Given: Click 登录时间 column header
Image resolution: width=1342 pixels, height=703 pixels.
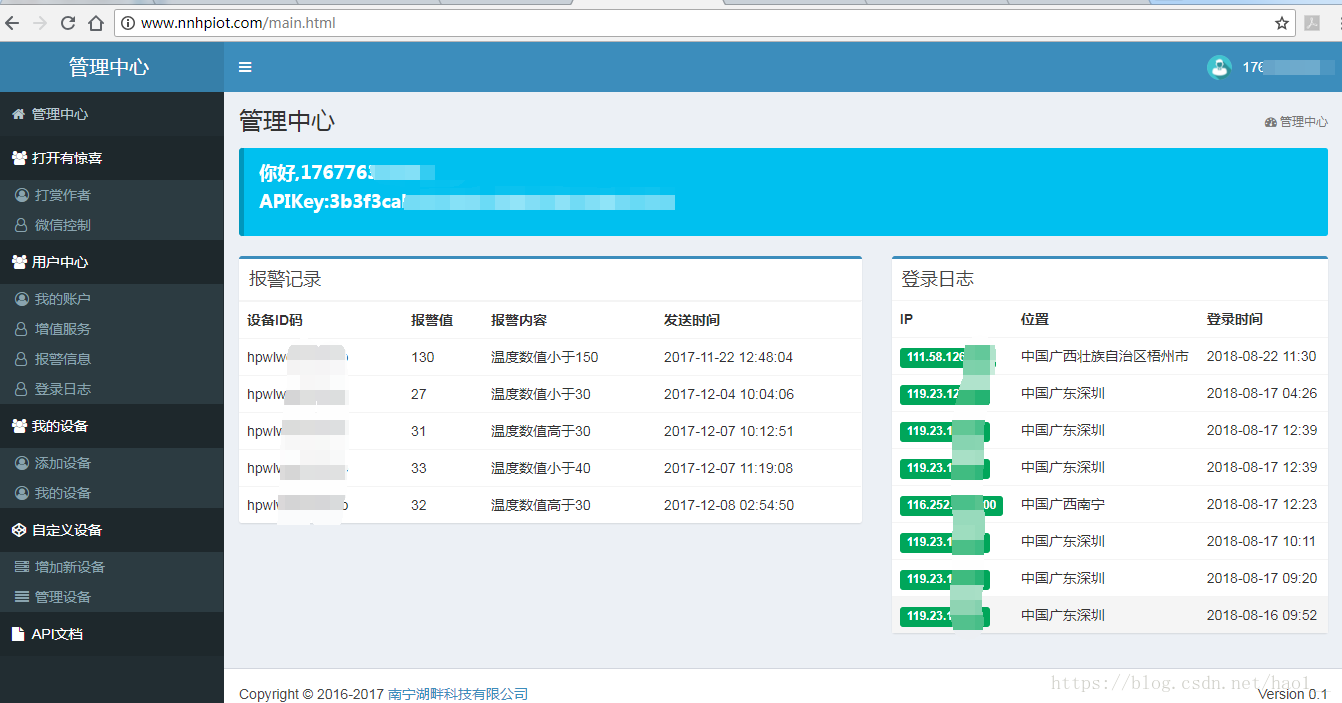Looking at the screenshot, I should click(x=1235, y=319).
